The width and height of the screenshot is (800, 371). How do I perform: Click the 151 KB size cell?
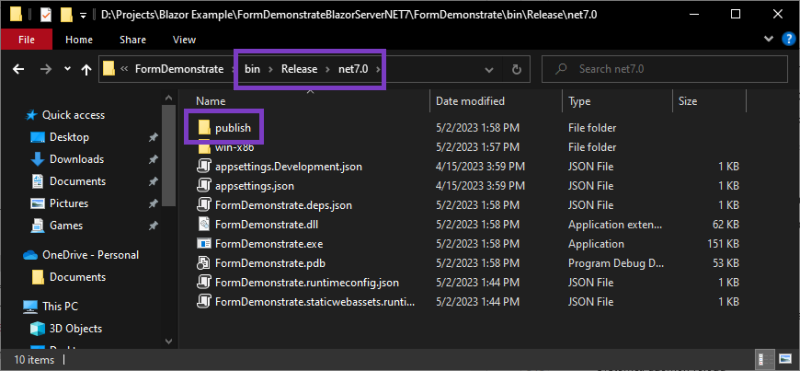723,244
